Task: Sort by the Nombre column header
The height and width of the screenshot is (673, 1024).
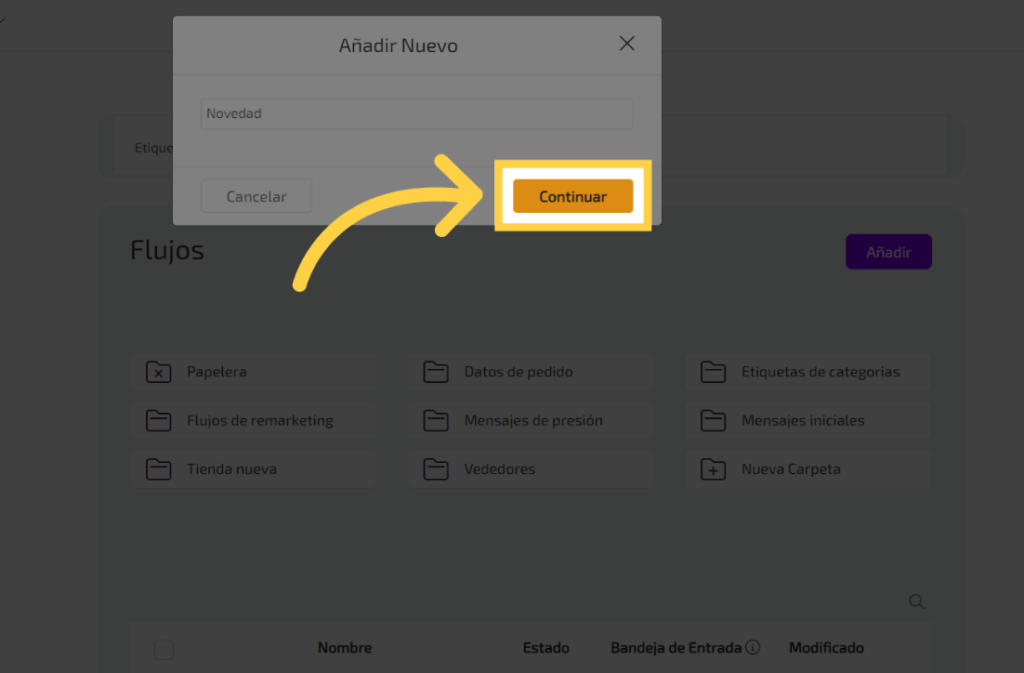Action: [344, 648]
